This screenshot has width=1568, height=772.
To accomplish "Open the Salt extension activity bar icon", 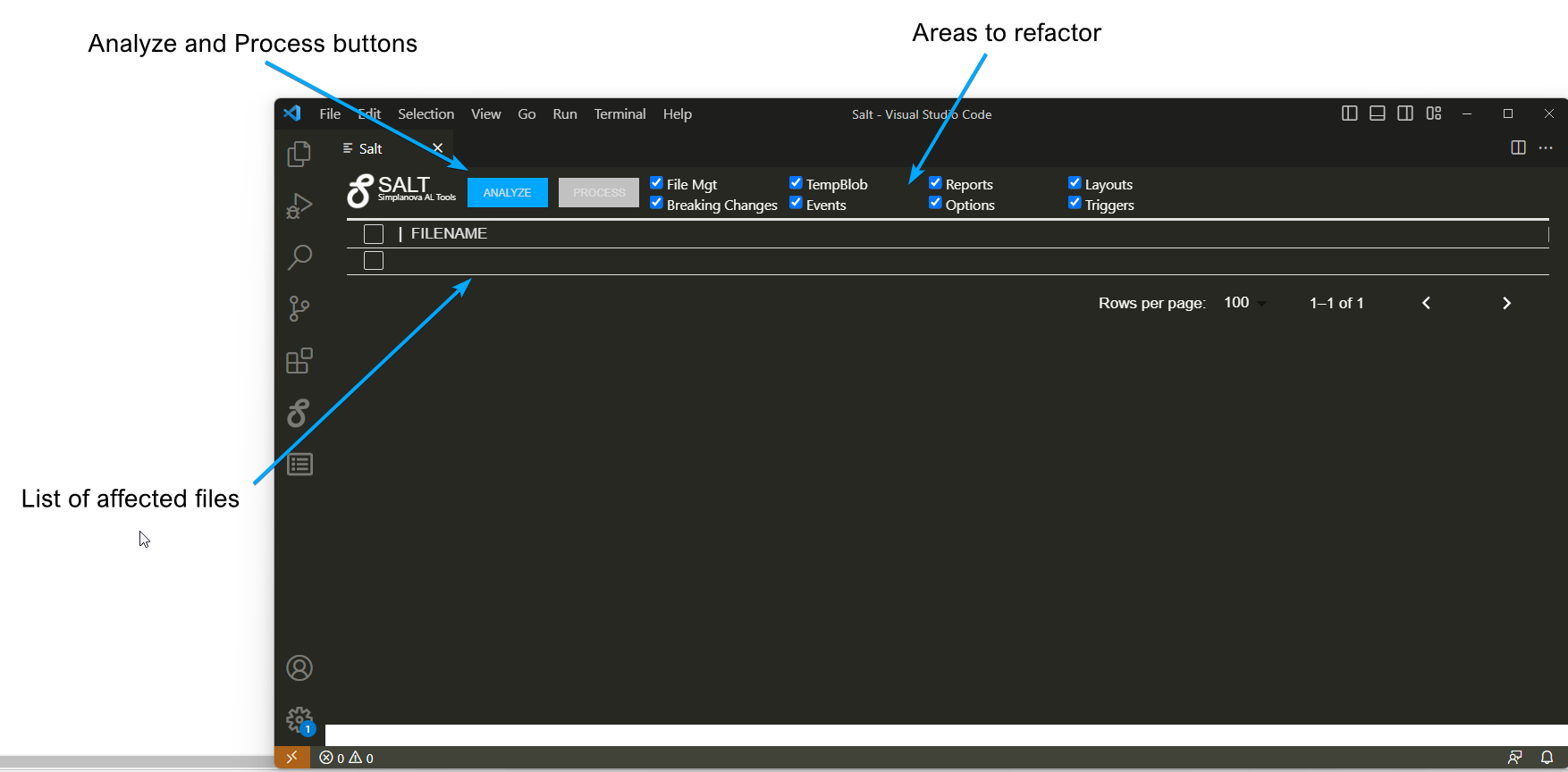I will point(299,413).
